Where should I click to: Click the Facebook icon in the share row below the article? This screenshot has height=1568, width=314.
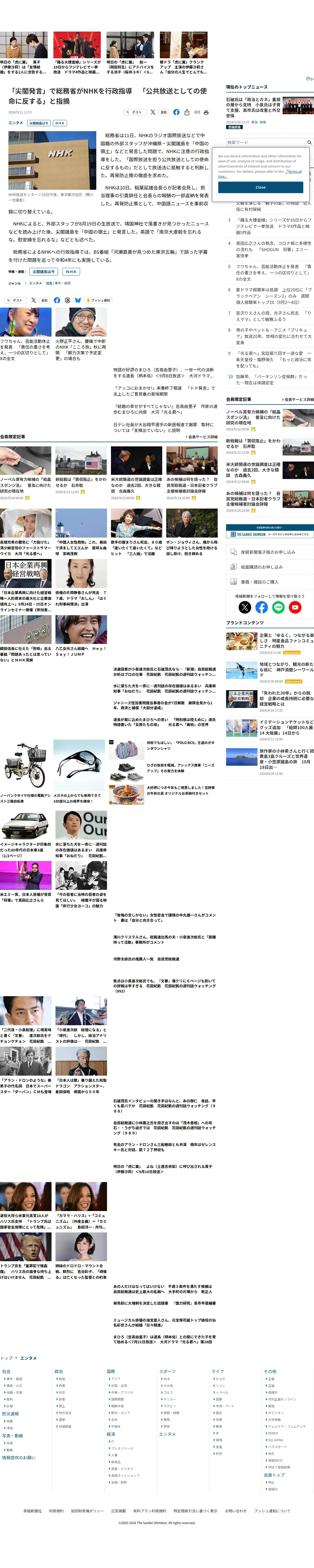[57, 300]
